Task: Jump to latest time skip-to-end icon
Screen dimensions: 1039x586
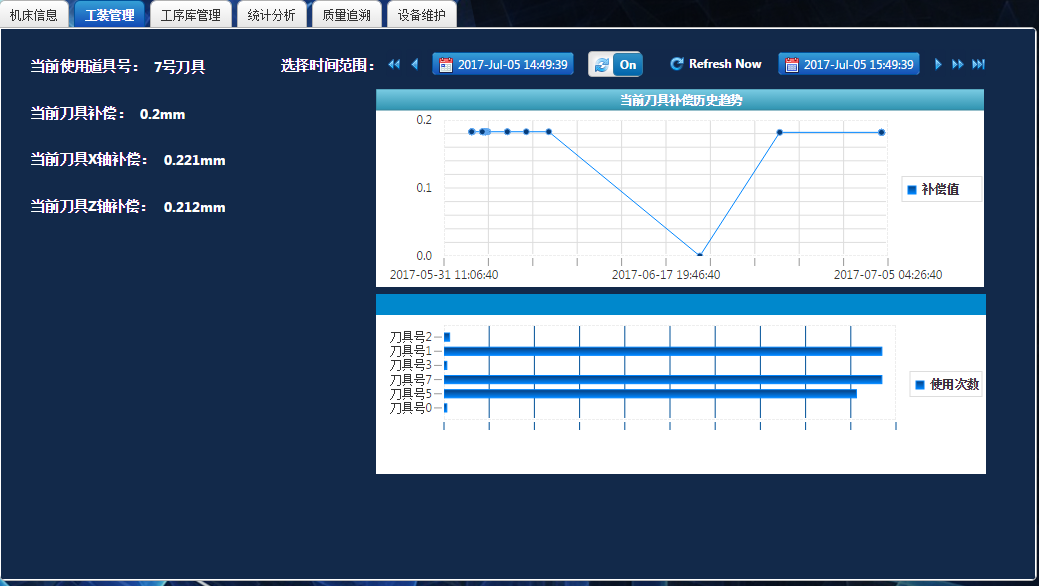Action: tap(978, 64)
